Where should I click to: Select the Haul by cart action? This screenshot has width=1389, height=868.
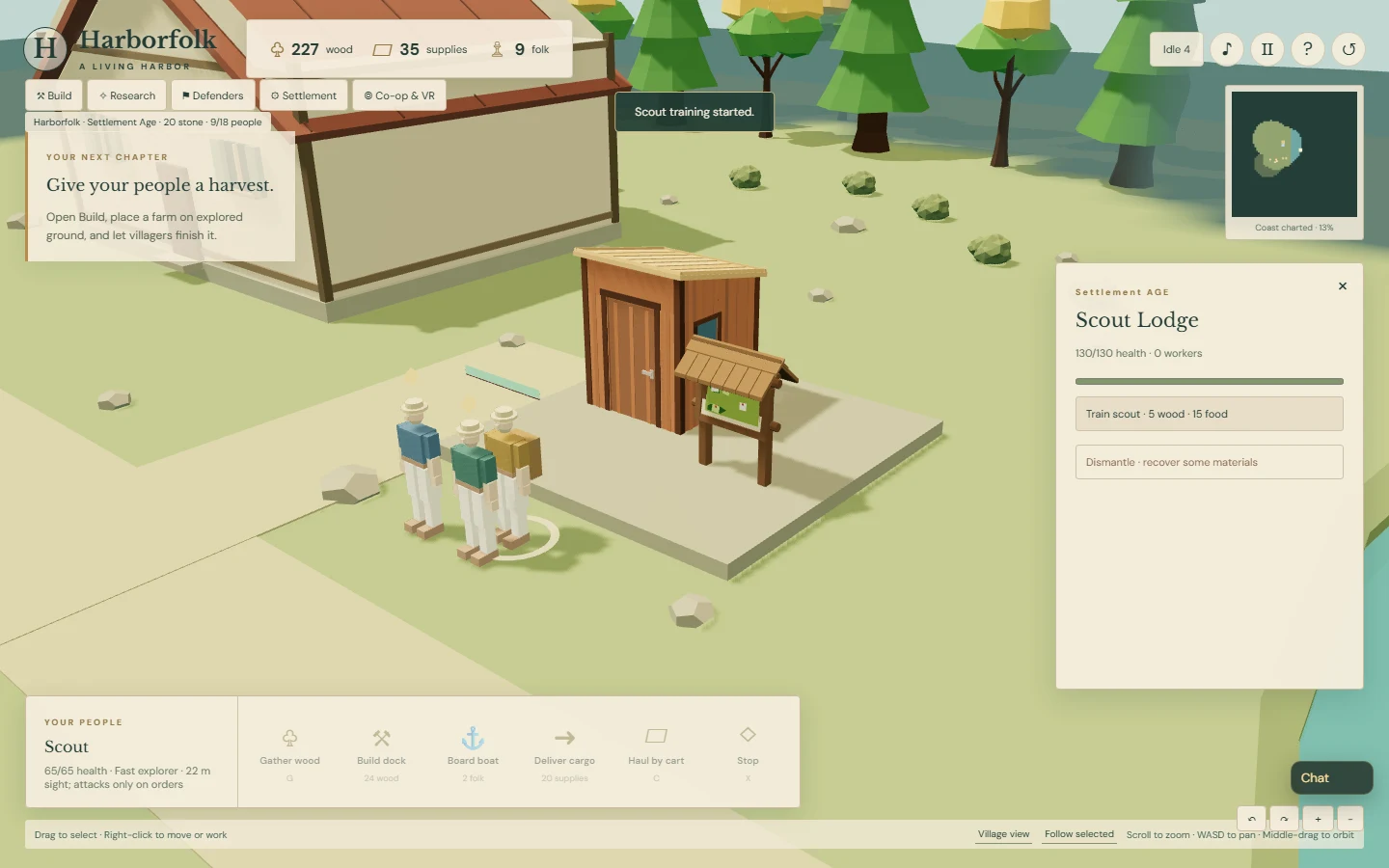[x=656, y=752]
